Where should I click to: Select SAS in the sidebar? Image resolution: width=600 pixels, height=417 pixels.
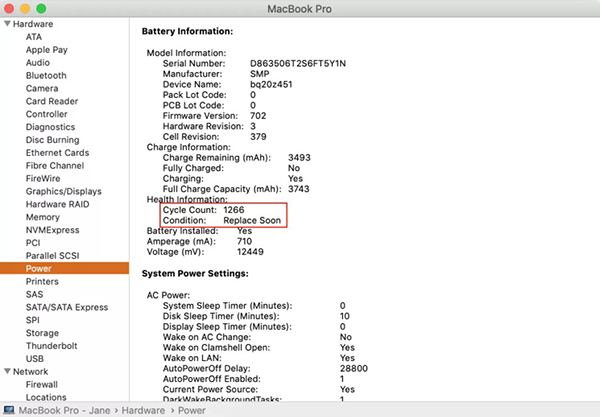(34, 294)
